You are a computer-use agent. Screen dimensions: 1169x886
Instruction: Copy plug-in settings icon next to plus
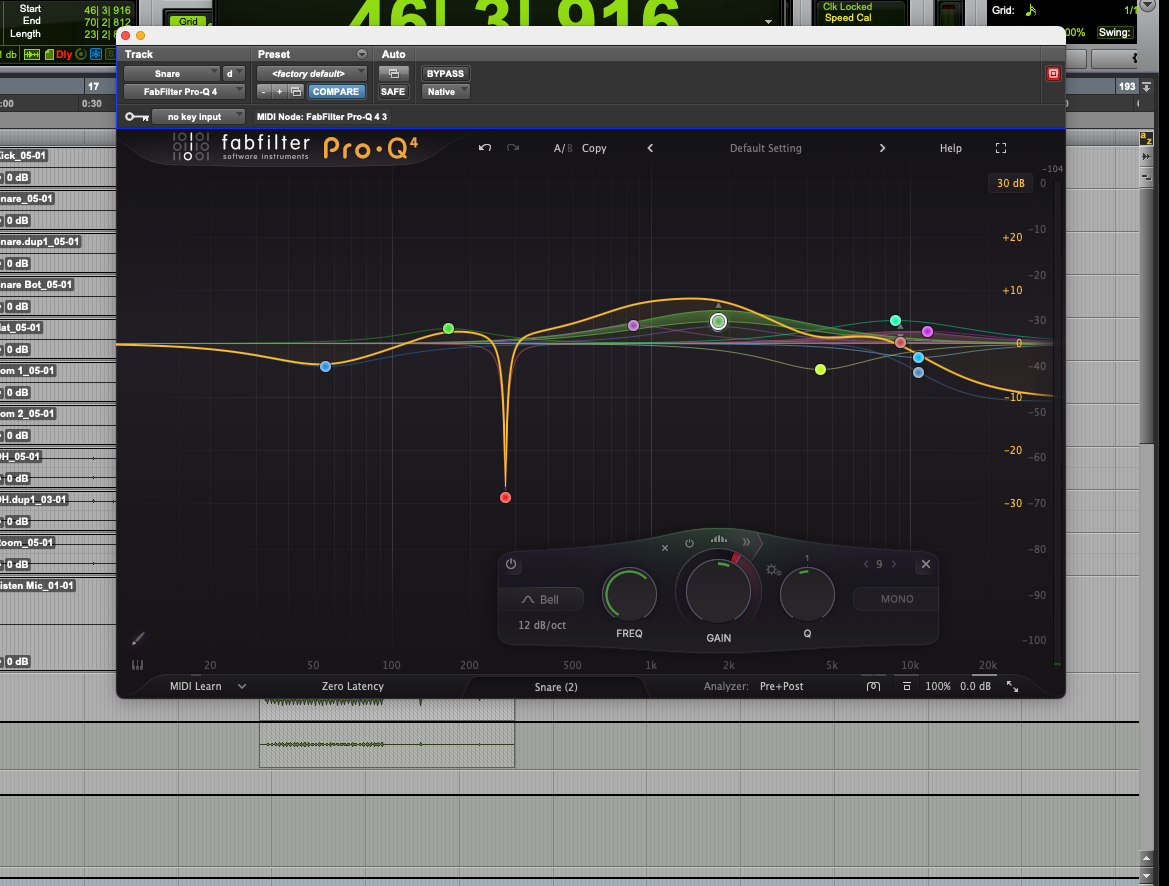[x=296, y=92]
